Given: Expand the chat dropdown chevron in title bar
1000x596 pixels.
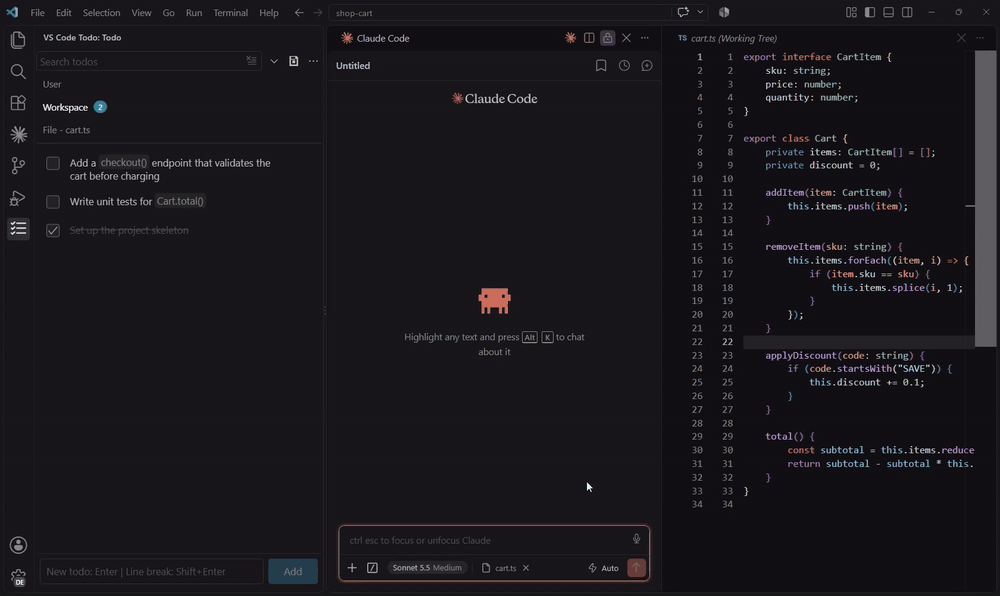Looking at the screenshot, I should [x=700, y=12].
